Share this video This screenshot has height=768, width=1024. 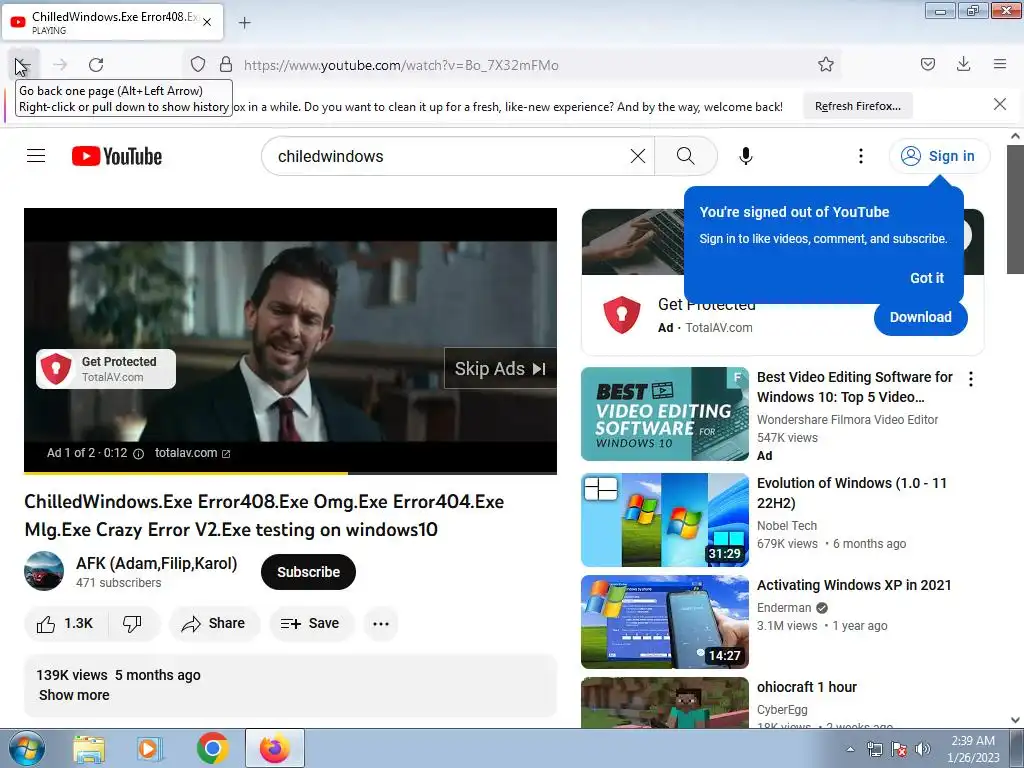[x=214, y=624]
